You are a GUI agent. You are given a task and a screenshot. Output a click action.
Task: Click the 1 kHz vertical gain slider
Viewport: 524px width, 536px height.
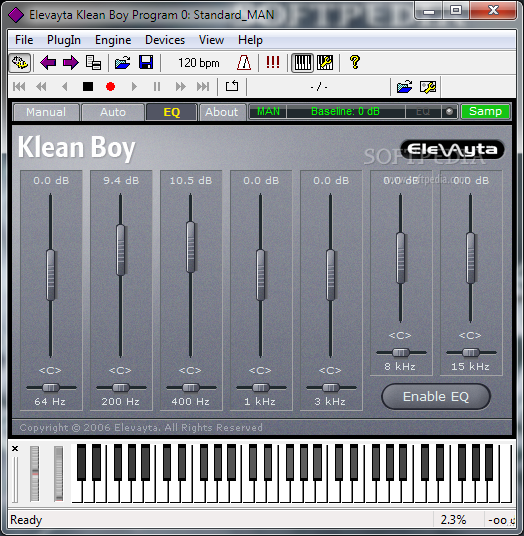(260, 275)
